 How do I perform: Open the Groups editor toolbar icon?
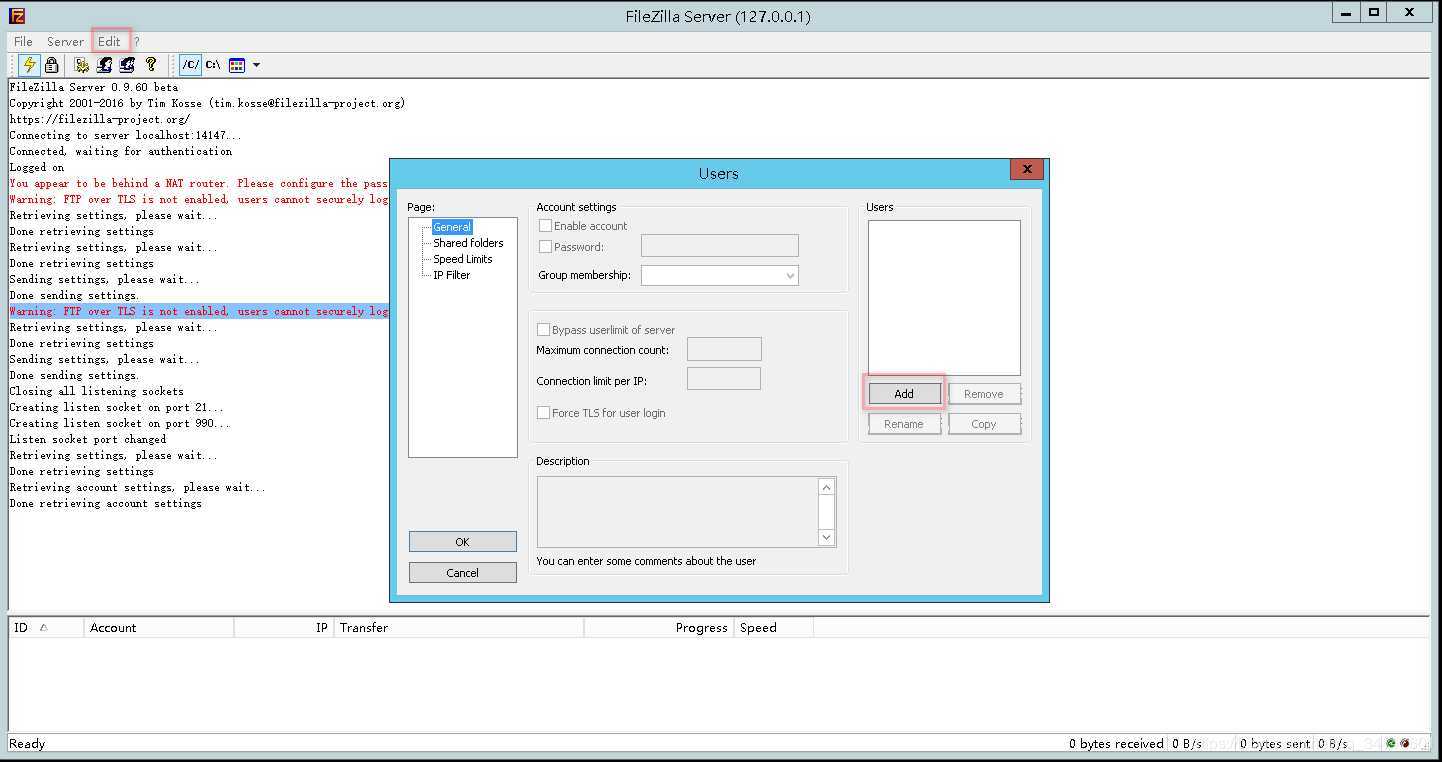point(127,65)
